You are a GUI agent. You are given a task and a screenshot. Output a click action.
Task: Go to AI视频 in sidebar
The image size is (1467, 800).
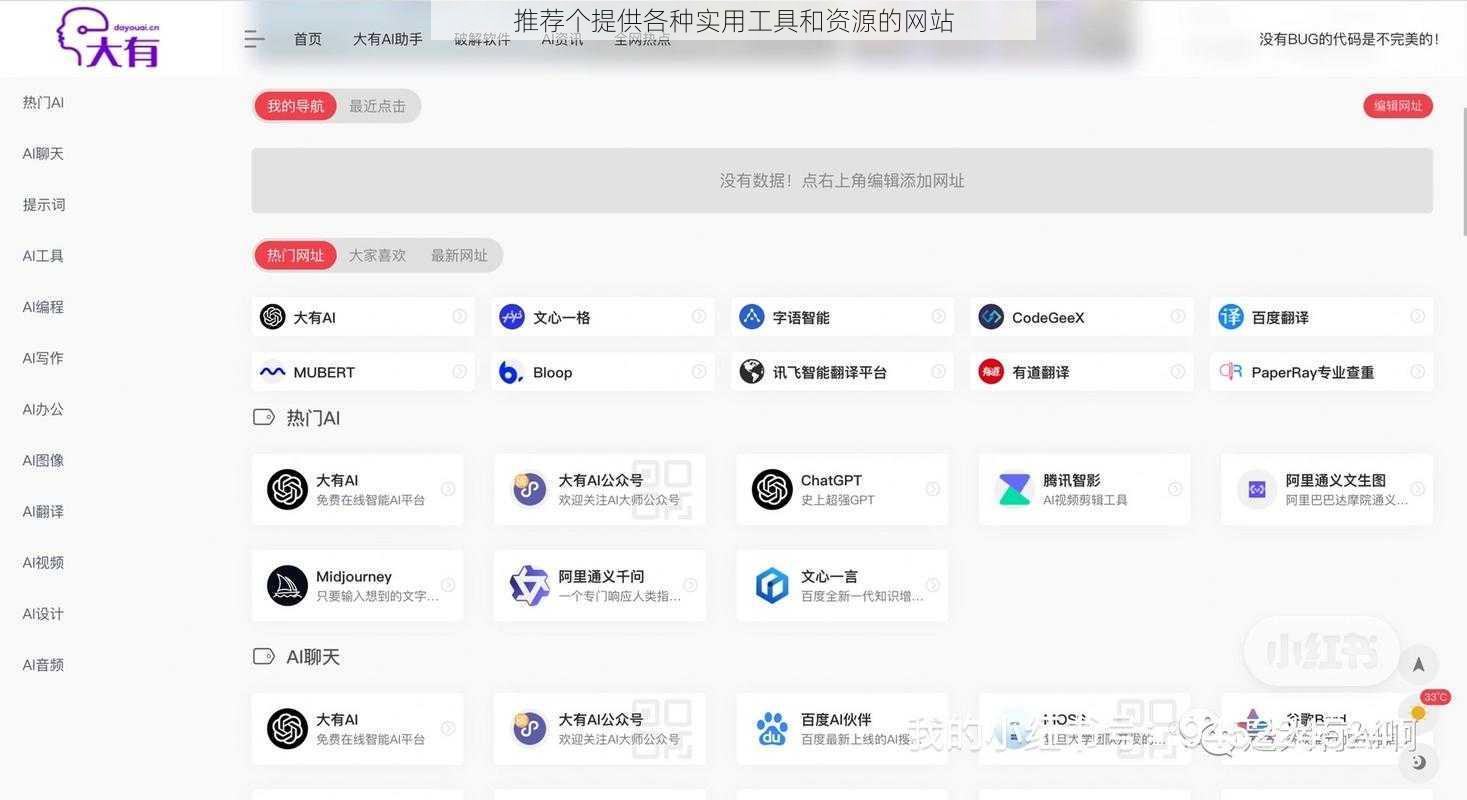[x=43, y=562]
